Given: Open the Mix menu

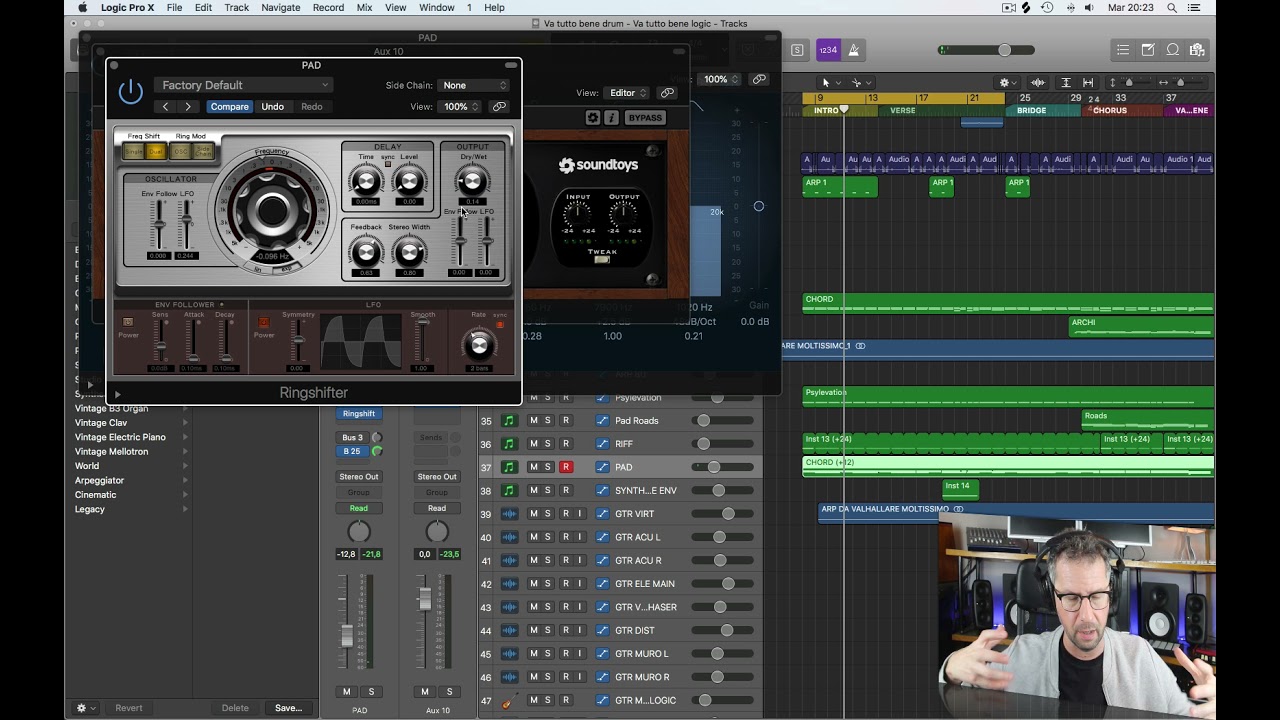Looking at the screenshot, I should click(x=364, y=8).
